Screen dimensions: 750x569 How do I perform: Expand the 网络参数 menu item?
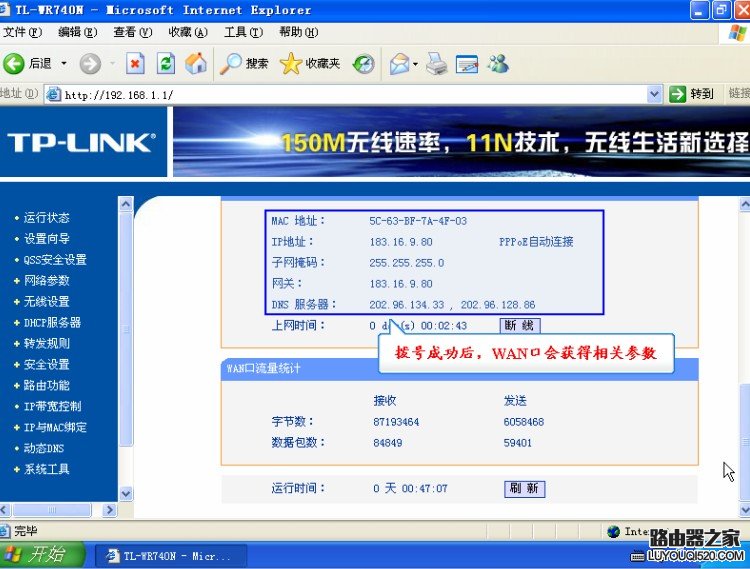point(46,281)
